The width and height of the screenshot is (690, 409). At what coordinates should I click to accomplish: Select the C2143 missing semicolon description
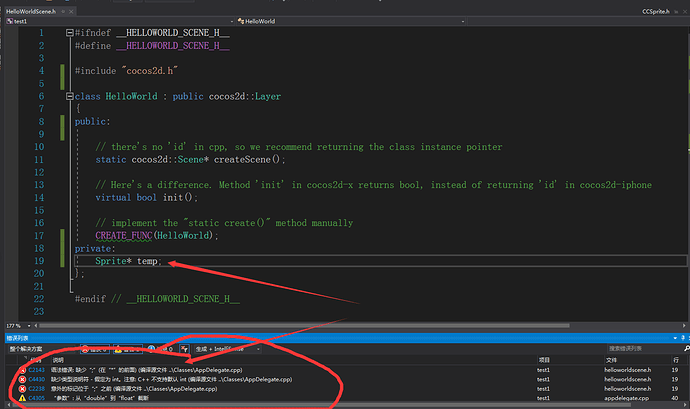tap(147, 370)
